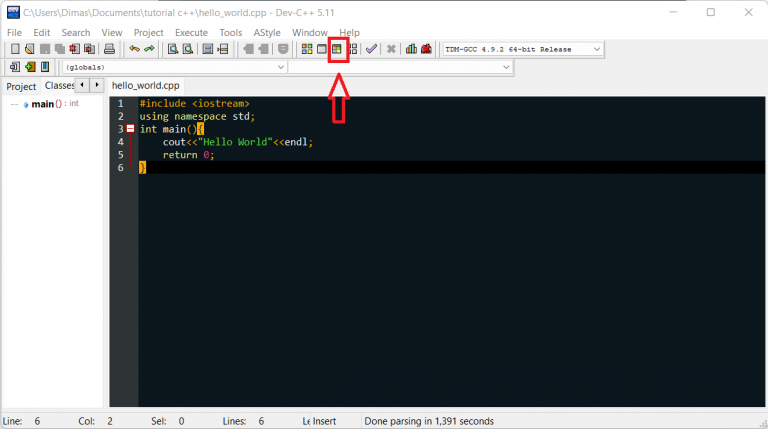This screenshot has width=768, height=429.
Task: Redo edit with green arrow icon
Action: tap(149, 49)
